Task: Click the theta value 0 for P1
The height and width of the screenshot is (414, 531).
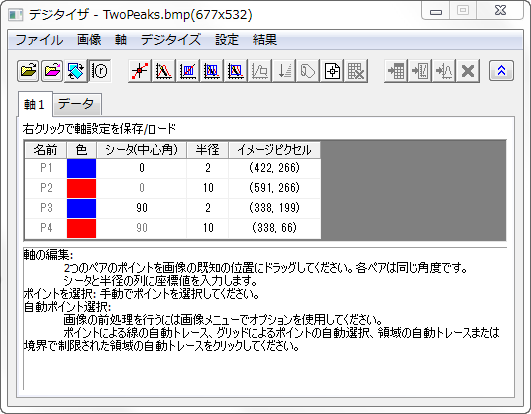Action: [x=142, y=168]
